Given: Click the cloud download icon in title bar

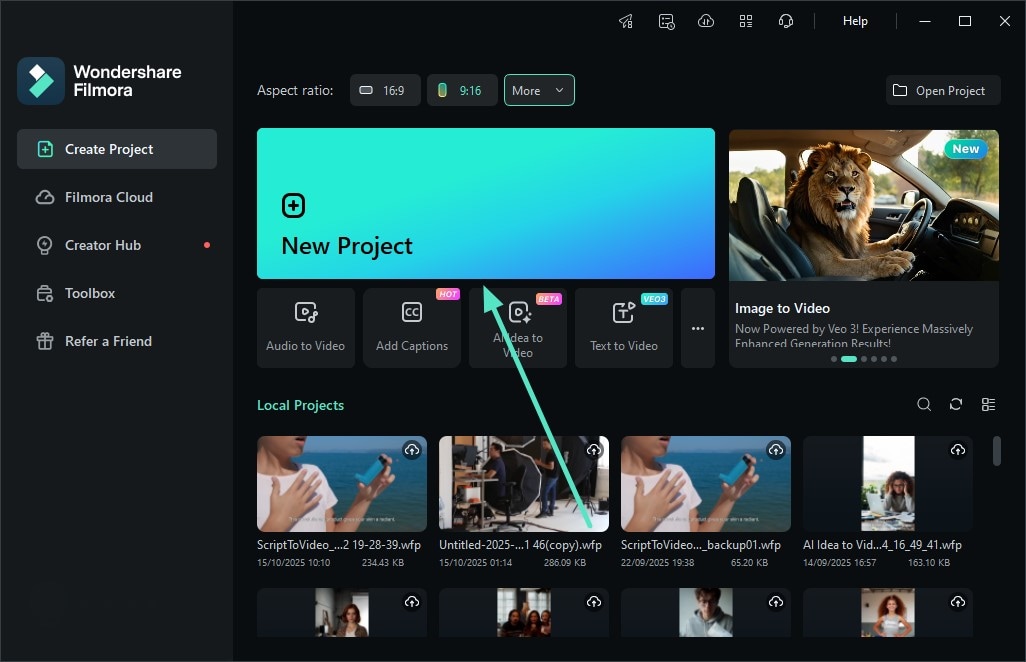Looking at the screenshot, I should (706, 20).
